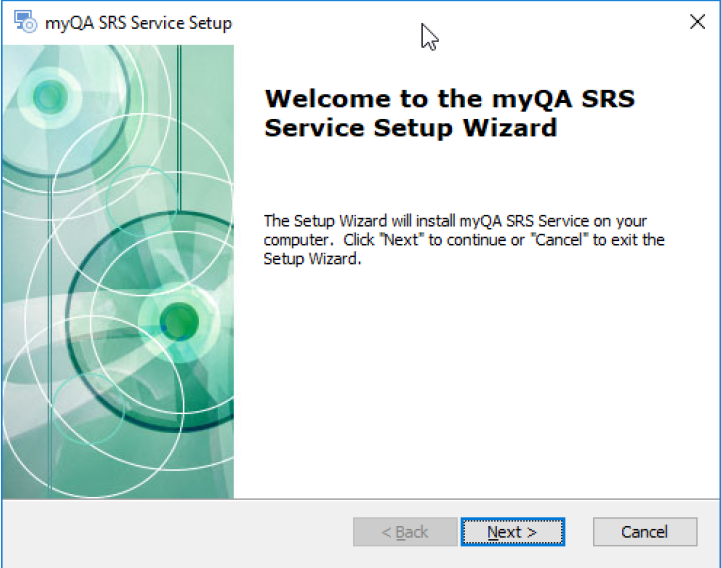The height and width of the screenshot is (568, 721).
Task: Close the setup wizard window
Action: (697, 21)
